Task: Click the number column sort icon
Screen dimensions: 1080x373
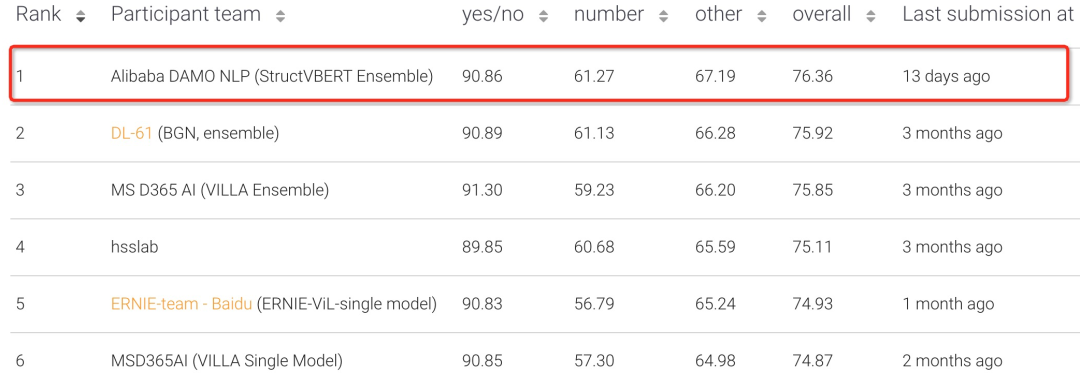Action: pos(663,17)
